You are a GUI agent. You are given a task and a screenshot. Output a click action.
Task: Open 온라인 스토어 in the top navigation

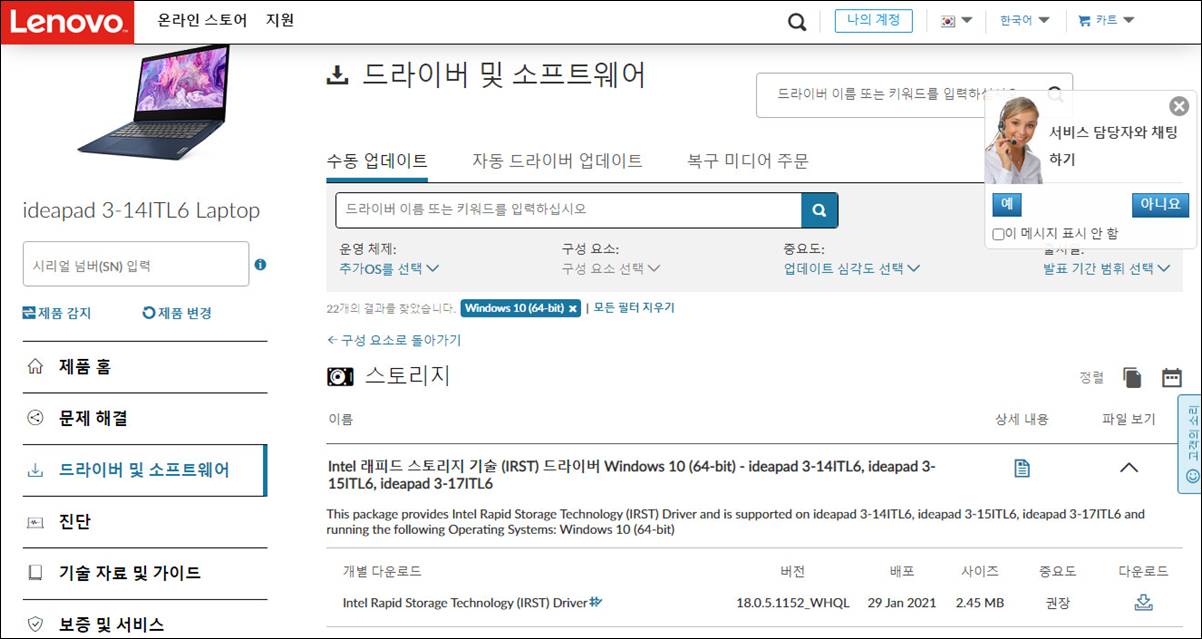pyautogui.click(x=202, y=20)
